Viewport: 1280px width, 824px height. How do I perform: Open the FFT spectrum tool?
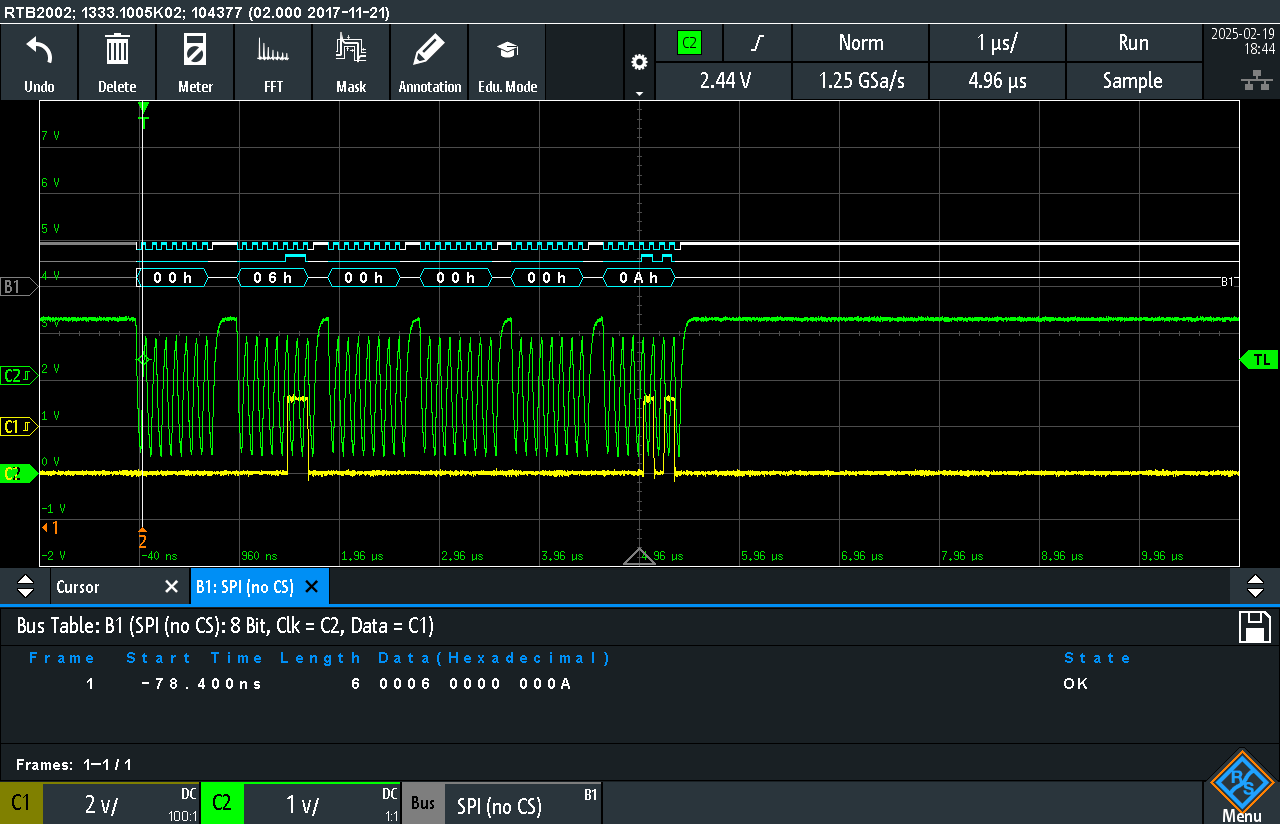[x=273, y=62]
